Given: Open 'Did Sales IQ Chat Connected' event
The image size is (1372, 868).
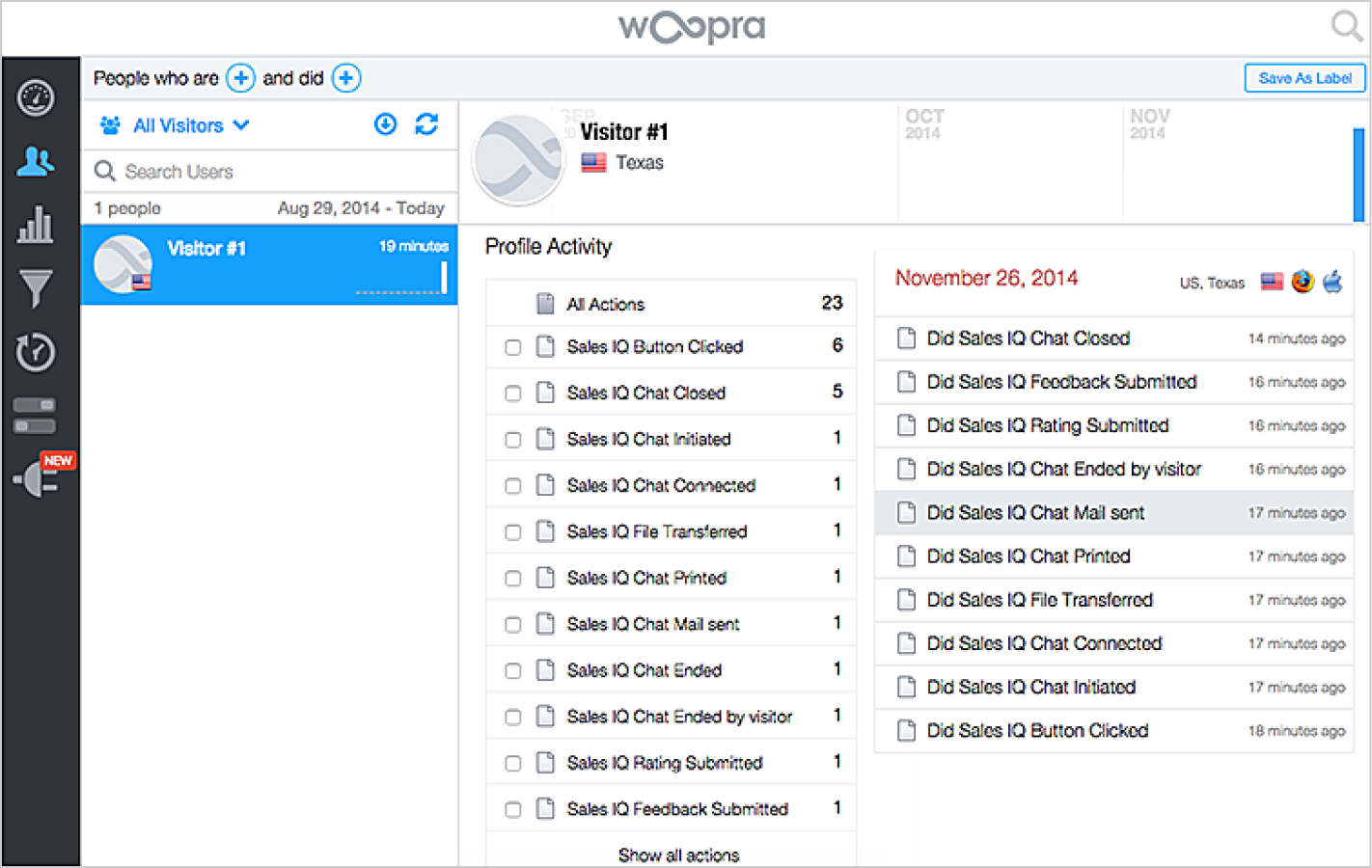Looking at the screenshot, I should pyautogui.click(x=1114, y=643).
